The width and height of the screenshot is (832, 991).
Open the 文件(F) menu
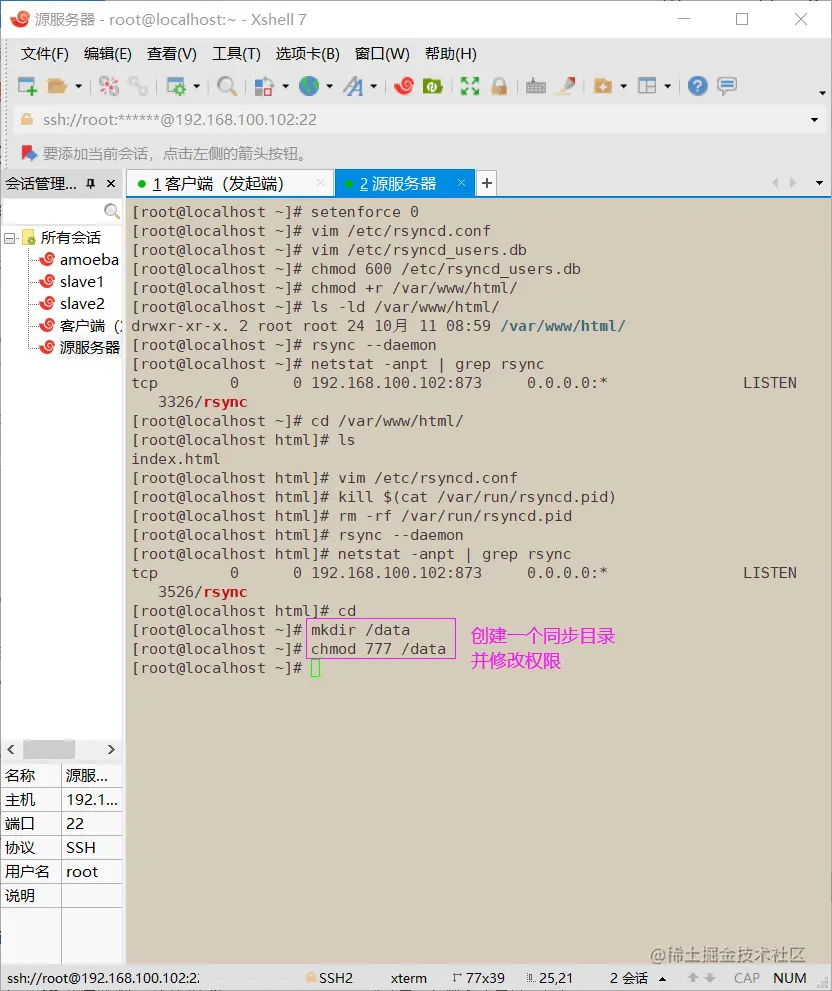click(x=44, y=54)
